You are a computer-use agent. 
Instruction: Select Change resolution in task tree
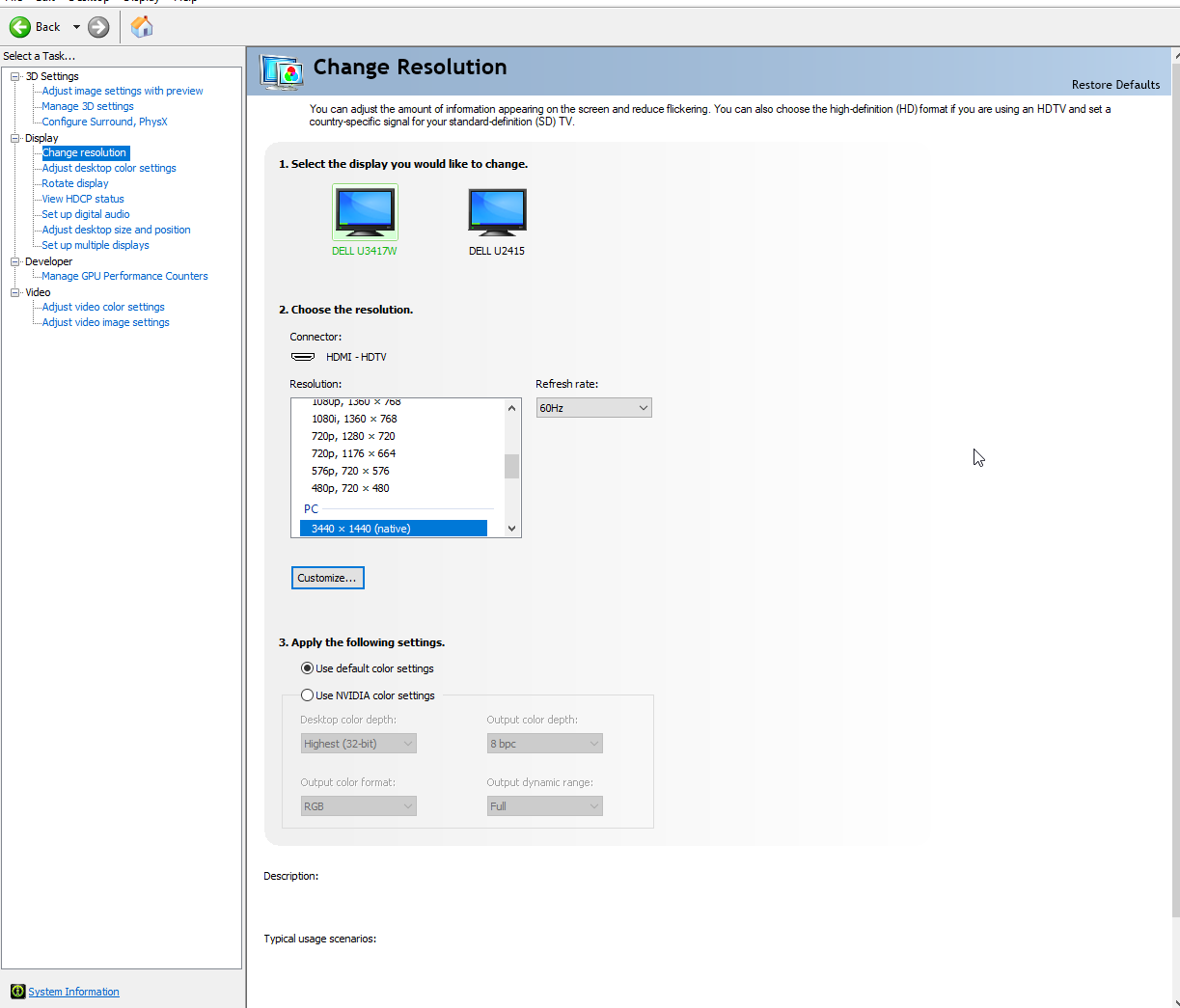coord(85,152)
